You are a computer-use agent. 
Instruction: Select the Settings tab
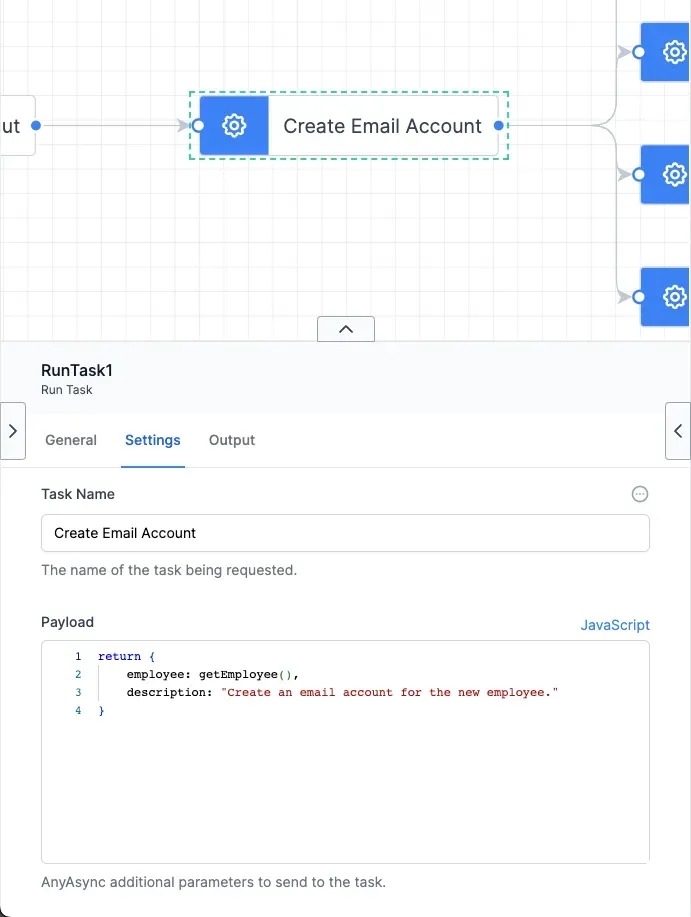coord(153,440)
